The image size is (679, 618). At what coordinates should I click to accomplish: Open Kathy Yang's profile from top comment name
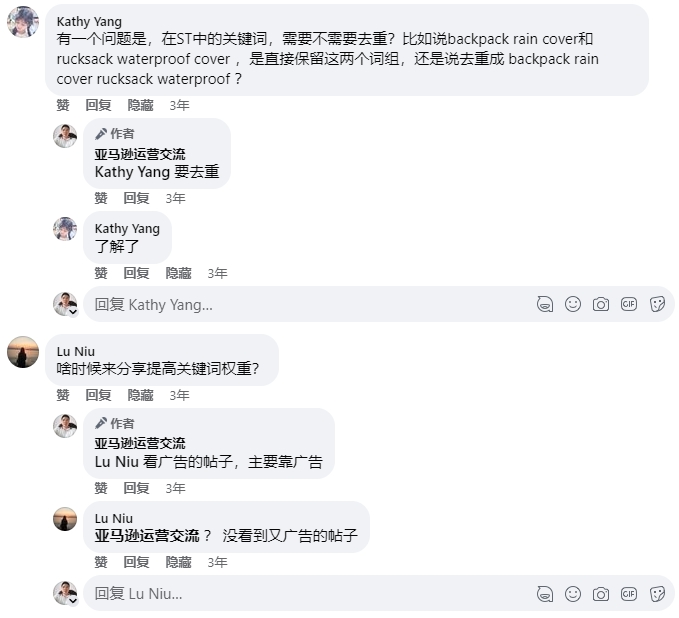[x=89, y=21]
